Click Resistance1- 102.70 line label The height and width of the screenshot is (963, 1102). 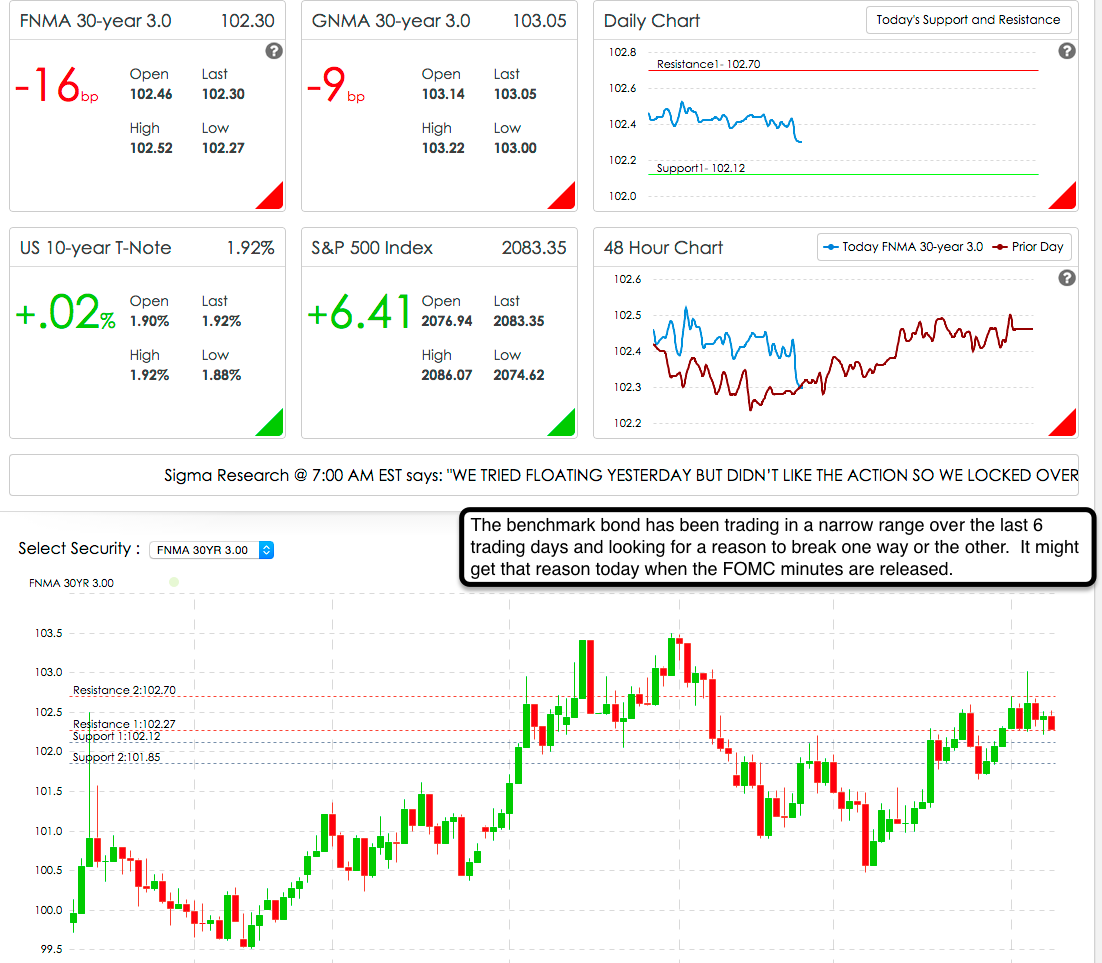click(708, 64)
